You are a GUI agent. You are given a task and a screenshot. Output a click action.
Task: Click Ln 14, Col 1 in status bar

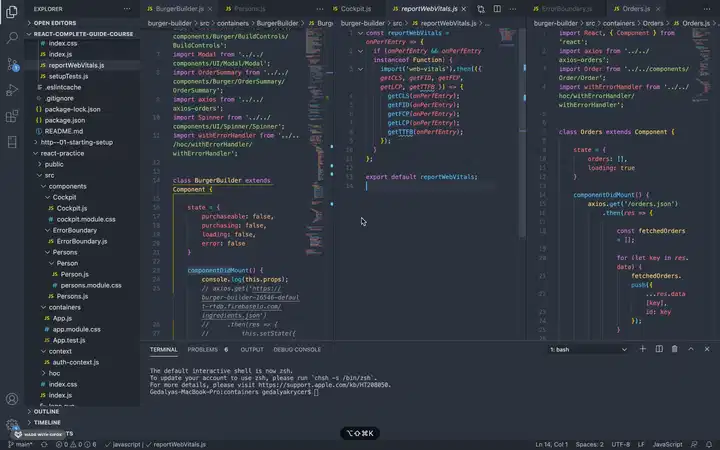click(x=551, y=444)
